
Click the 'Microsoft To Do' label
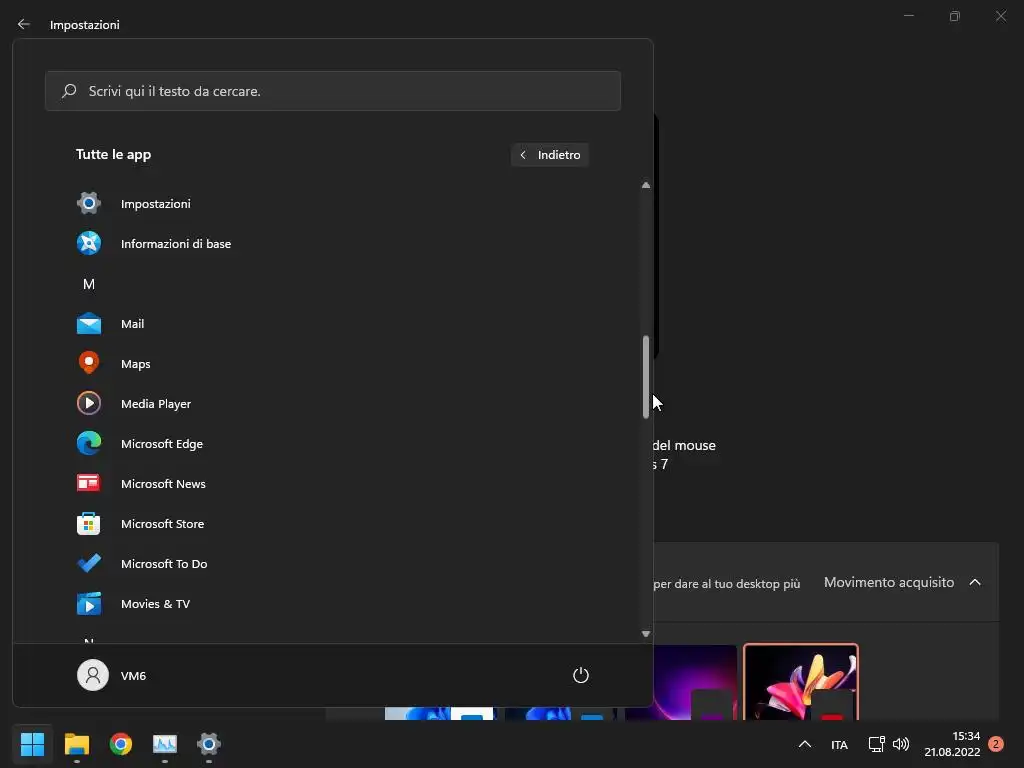pos(164,564)
